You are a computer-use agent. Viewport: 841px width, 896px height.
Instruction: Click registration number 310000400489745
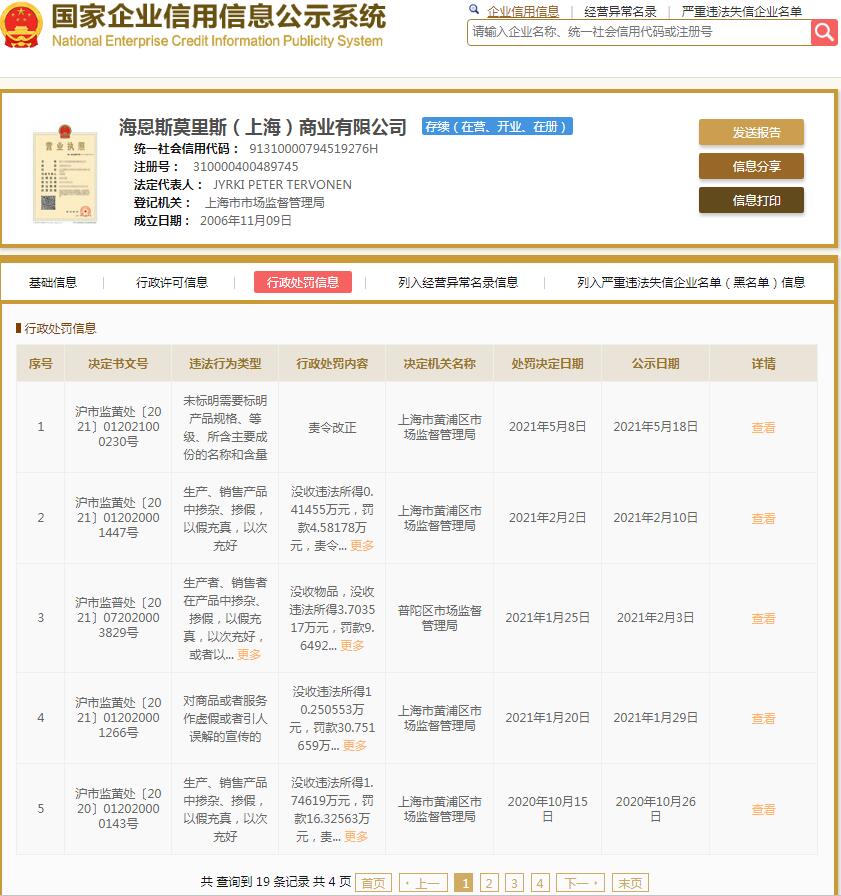point(246,167)
